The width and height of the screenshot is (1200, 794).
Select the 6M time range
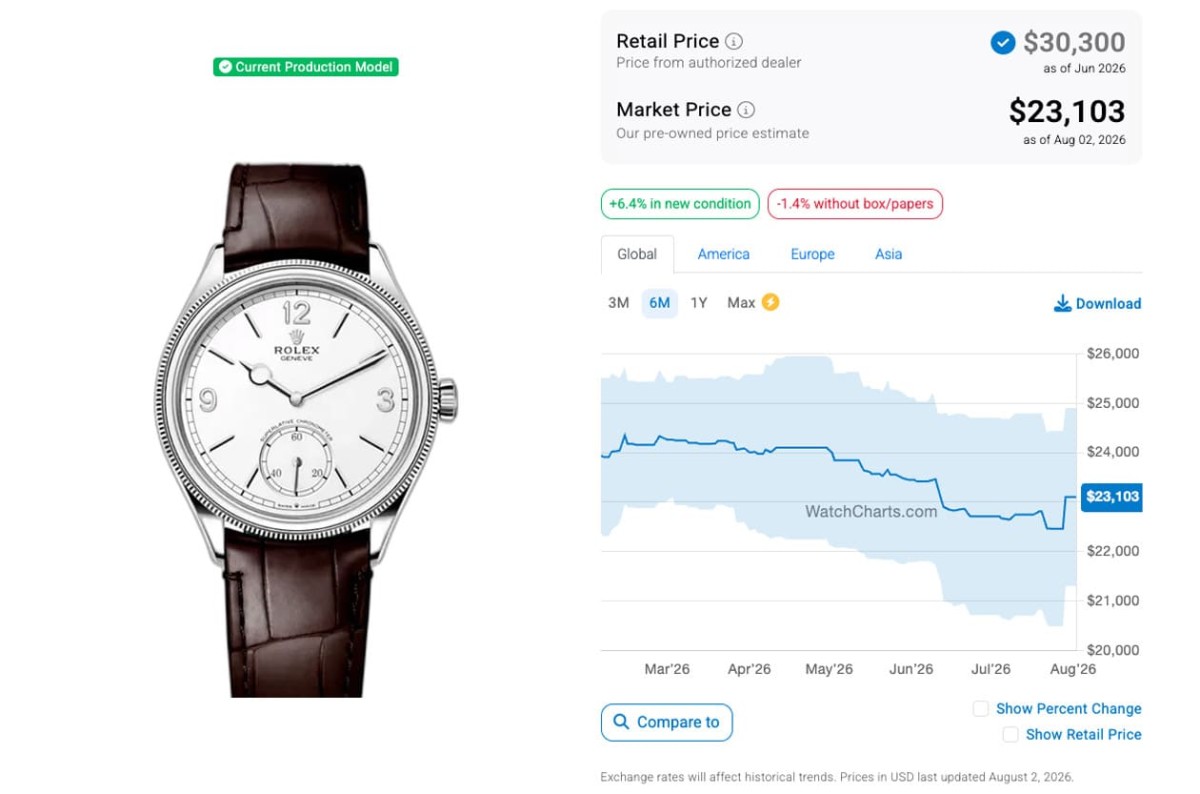[659, 303]
